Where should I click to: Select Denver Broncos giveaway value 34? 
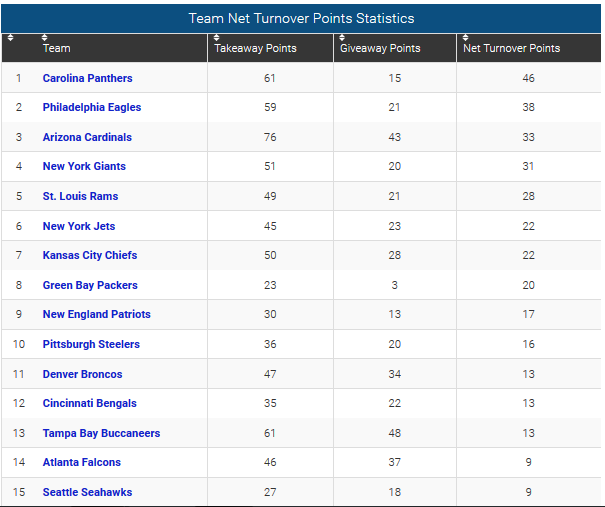[x=394, y=374]
